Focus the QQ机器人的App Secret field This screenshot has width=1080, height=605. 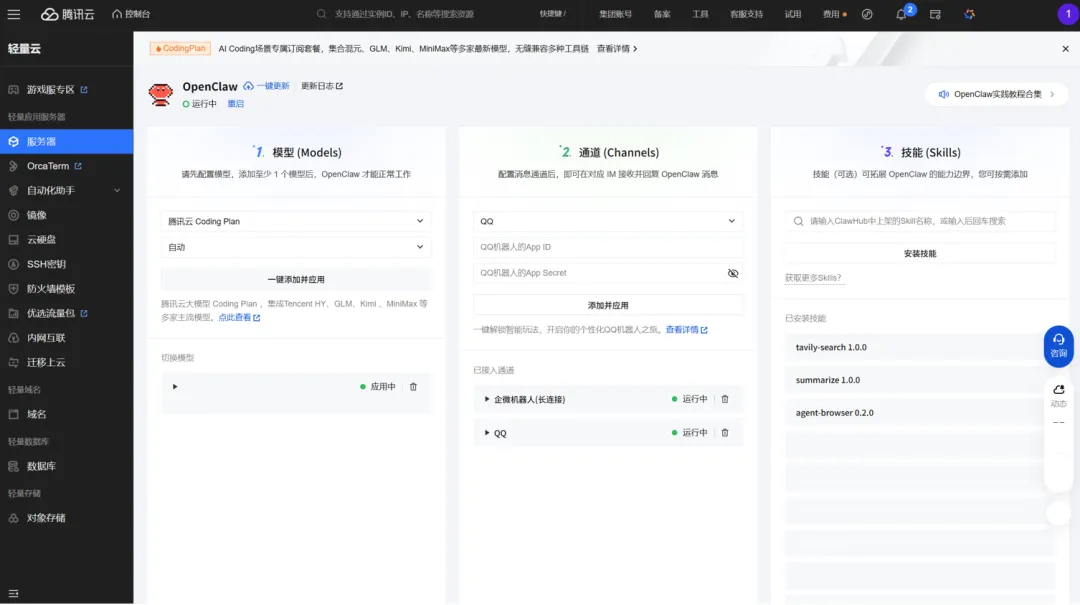coord(598,273)
